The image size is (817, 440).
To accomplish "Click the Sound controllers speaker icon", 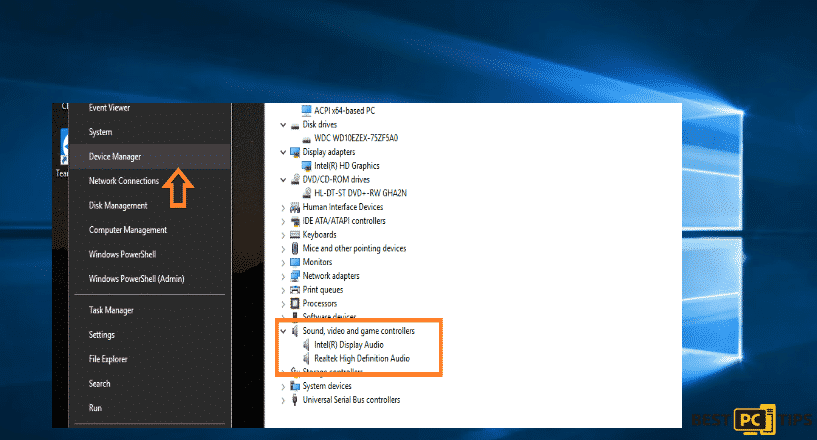I will pyautogui.click(x=295, y=331).
